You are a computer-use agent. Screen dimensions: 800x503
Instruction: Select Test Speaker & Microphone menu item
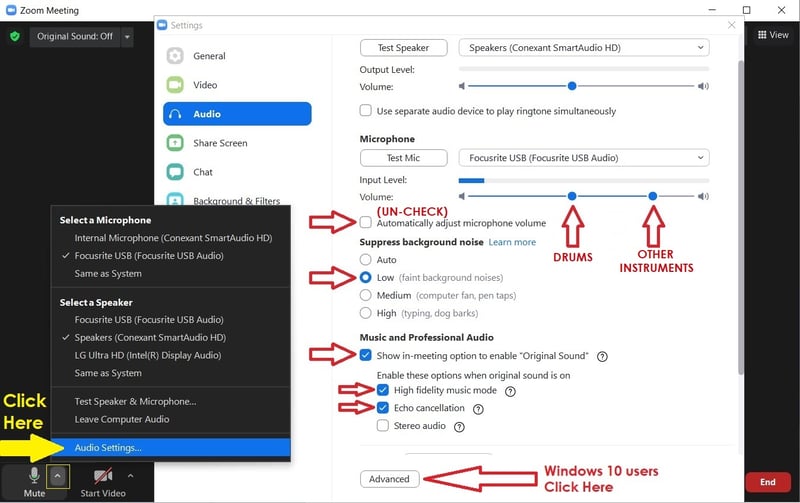click(x=135, y=401)
